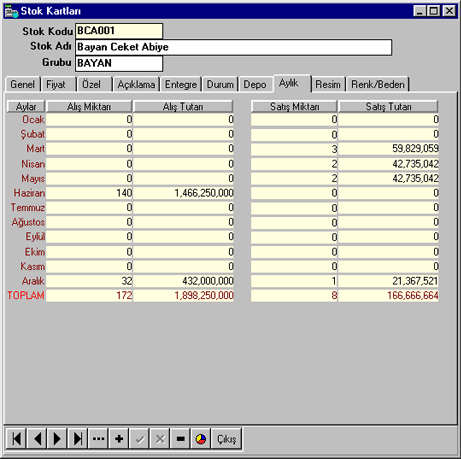Delete record with minus icon
The width and height of the screenshot is (461, 459).
(180, 439)
